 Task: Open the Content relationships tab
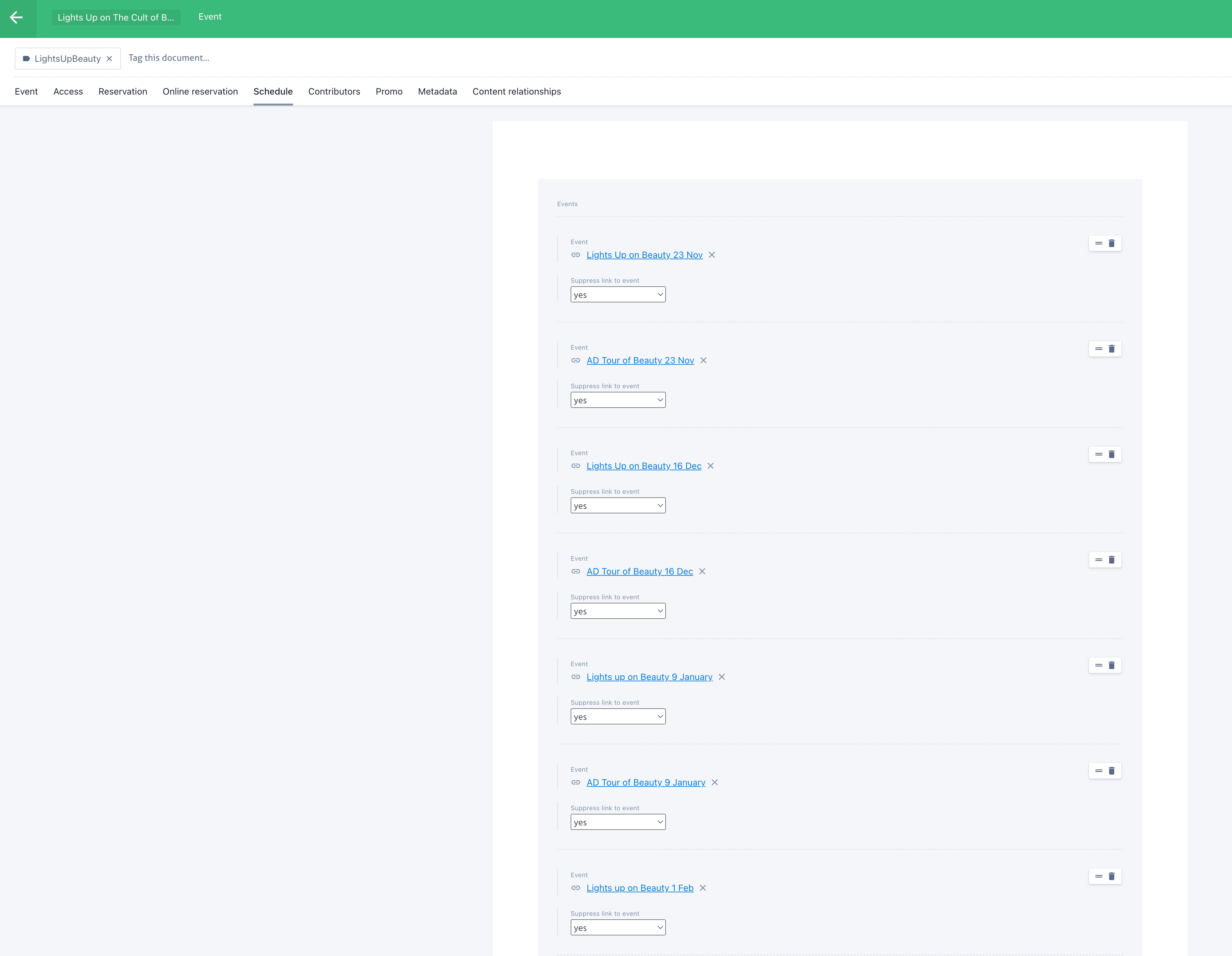tap(516, 91)
